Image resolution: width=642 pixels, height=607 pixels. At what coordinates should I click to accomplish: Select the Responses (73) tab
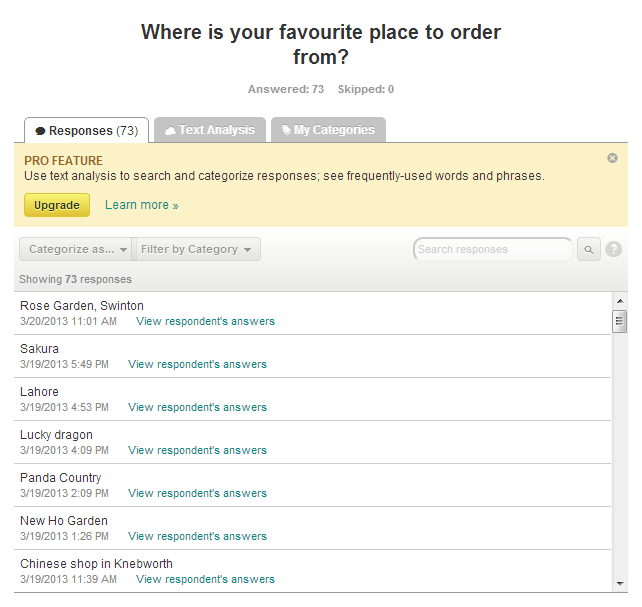click(87, 131)
